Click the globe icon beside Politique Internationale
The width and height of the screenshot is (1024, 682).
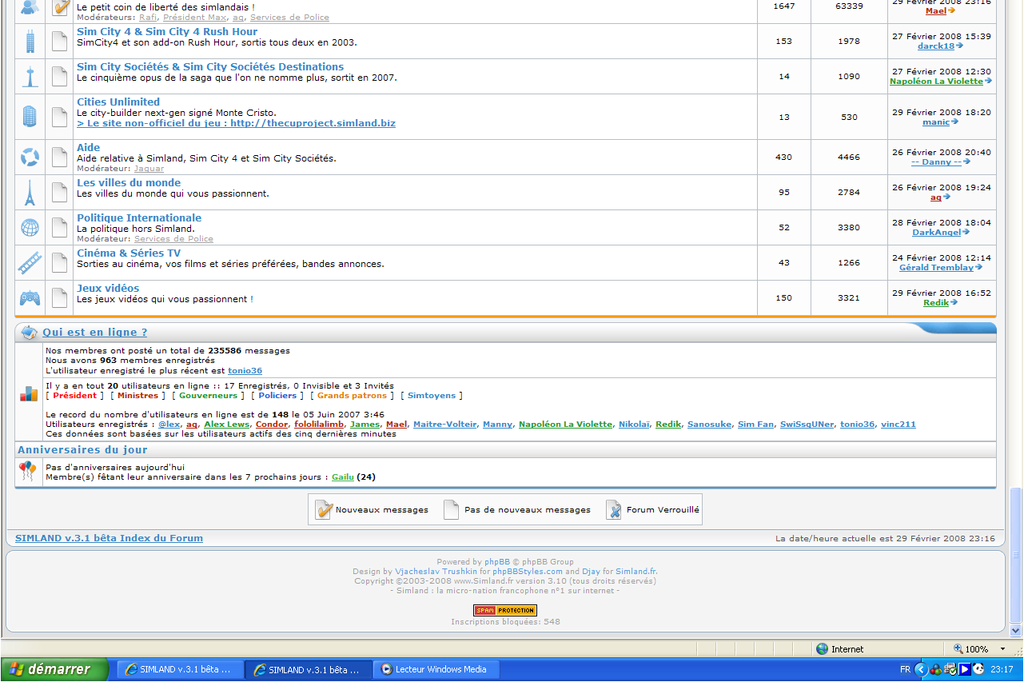click(30, 227)
